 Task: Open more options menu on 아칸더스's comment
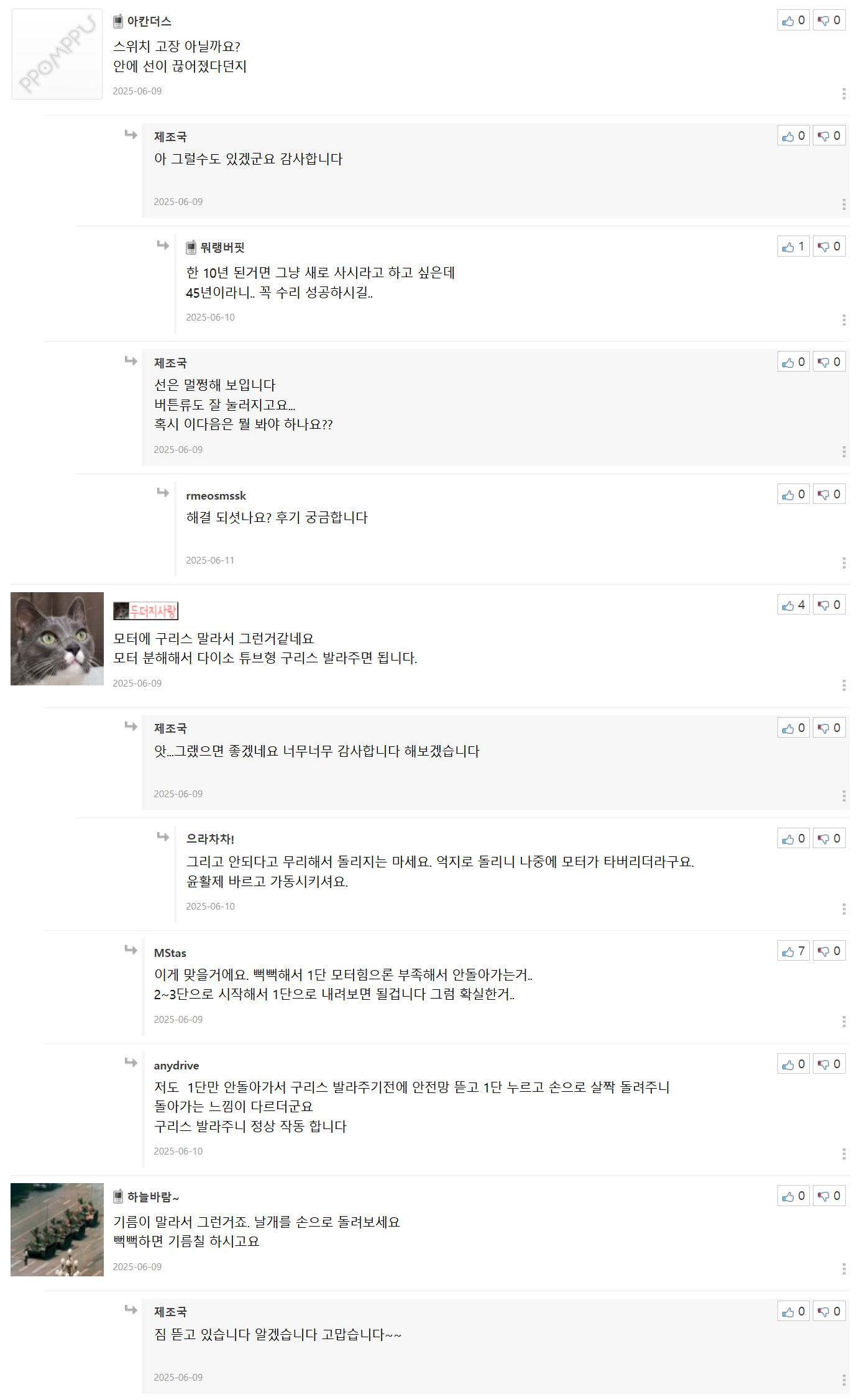tap(843, 94)
